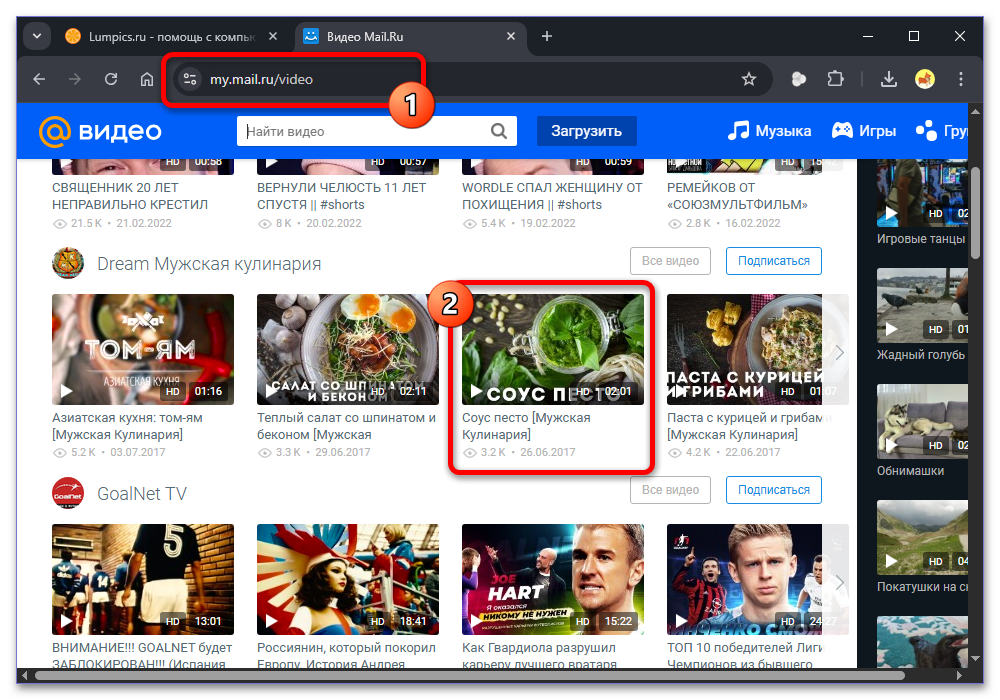Reload the page with the refresh icon
This screenshot has height=700, width=1000.
click(x=111, y=79)
